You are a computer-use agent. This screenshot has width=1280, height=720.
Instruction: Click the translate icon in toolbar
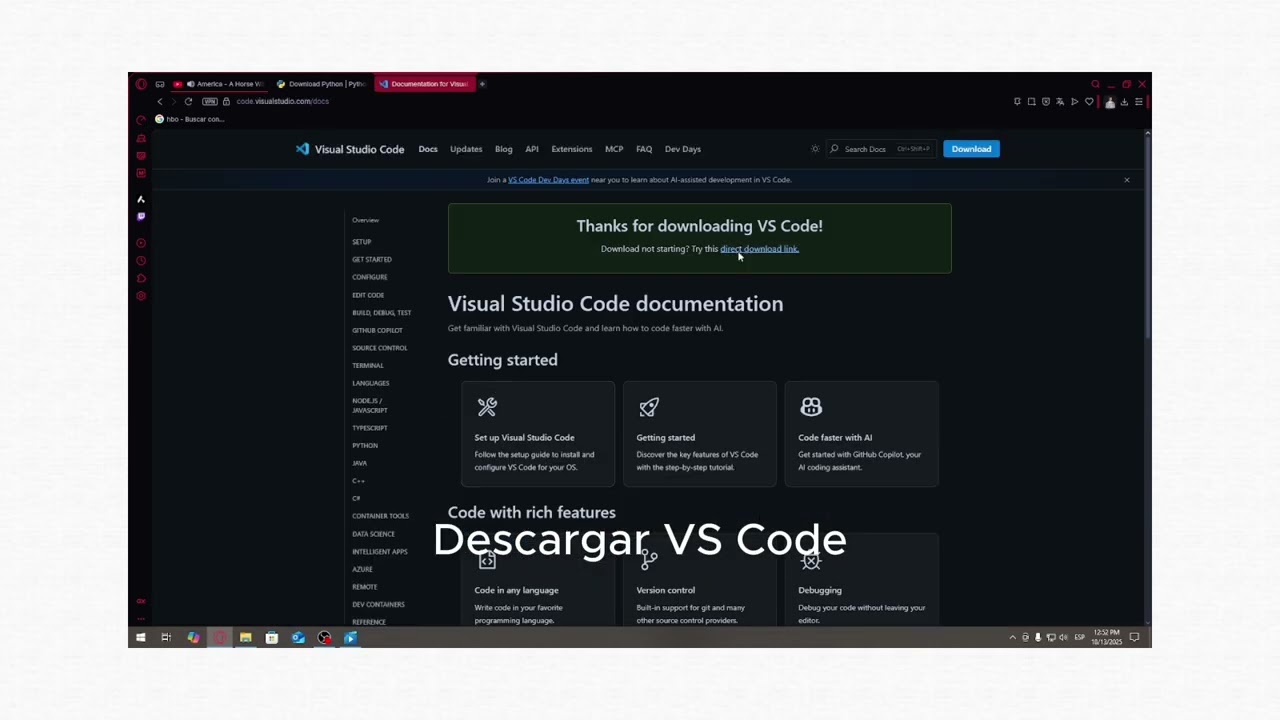[1060, 101]
